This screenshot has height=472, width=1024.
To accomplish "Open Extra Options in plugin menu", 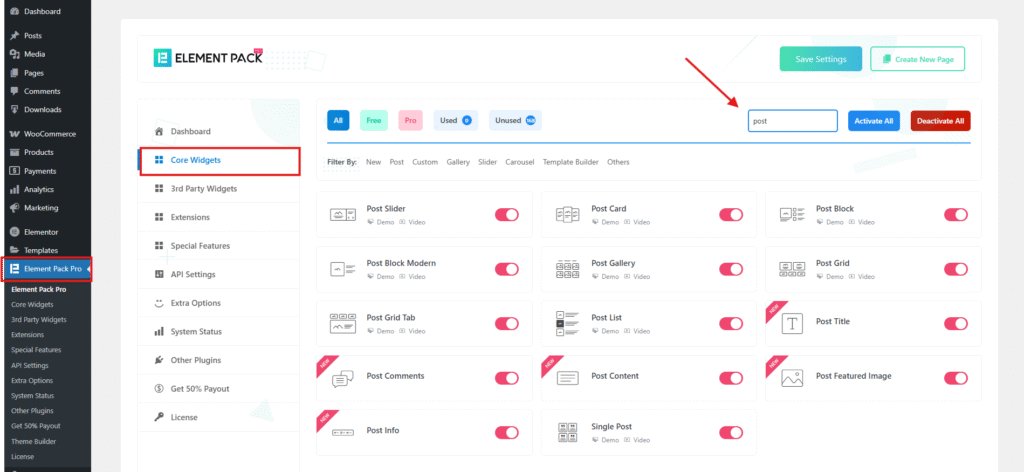I will click(x=219, y=303).
